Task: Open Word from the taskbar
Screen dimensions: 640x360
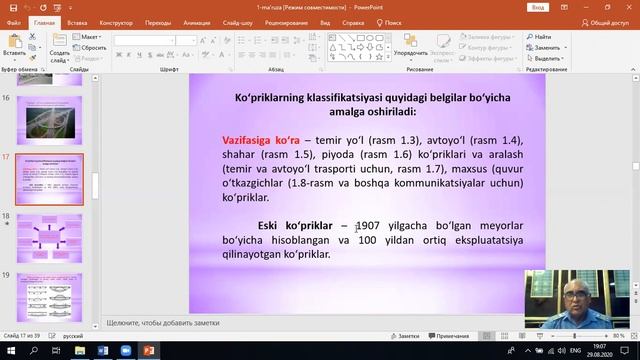Action: point(103,351)
